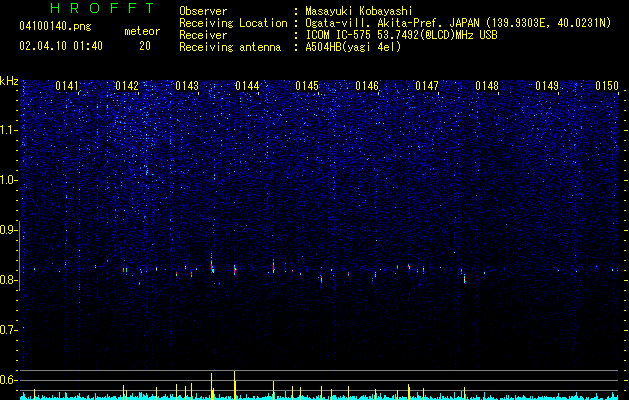
Task: Click the meteor count 20
Action: [145, 46]
